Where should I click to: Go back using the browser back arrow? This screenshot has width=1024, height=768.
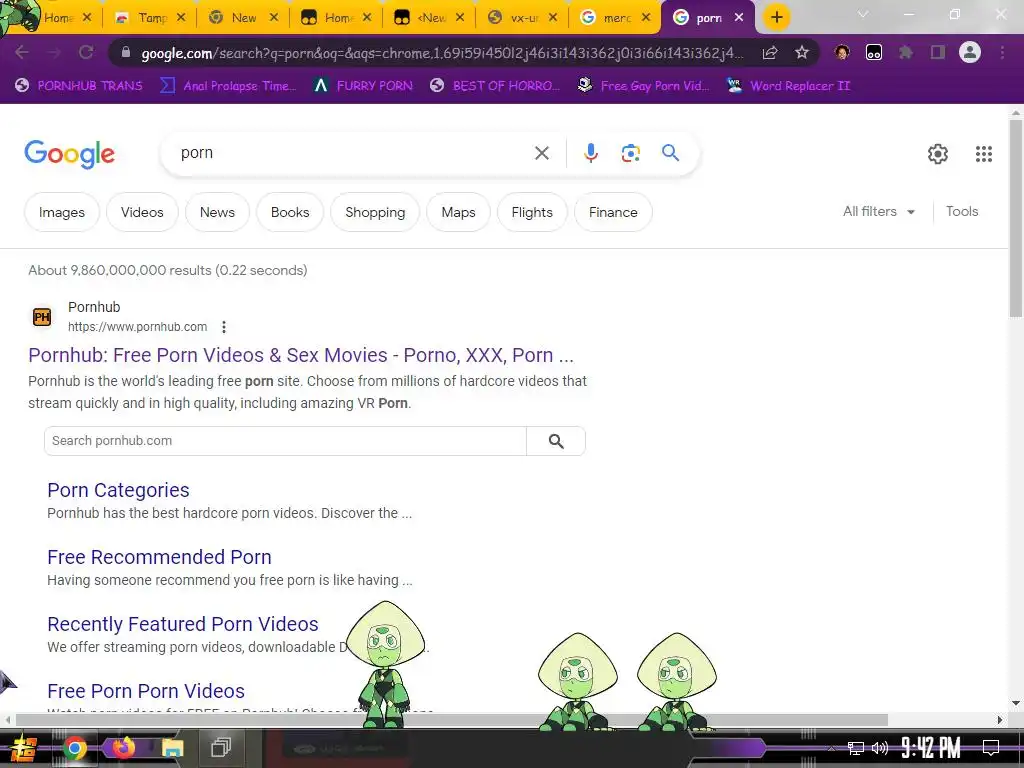point(22,52)
